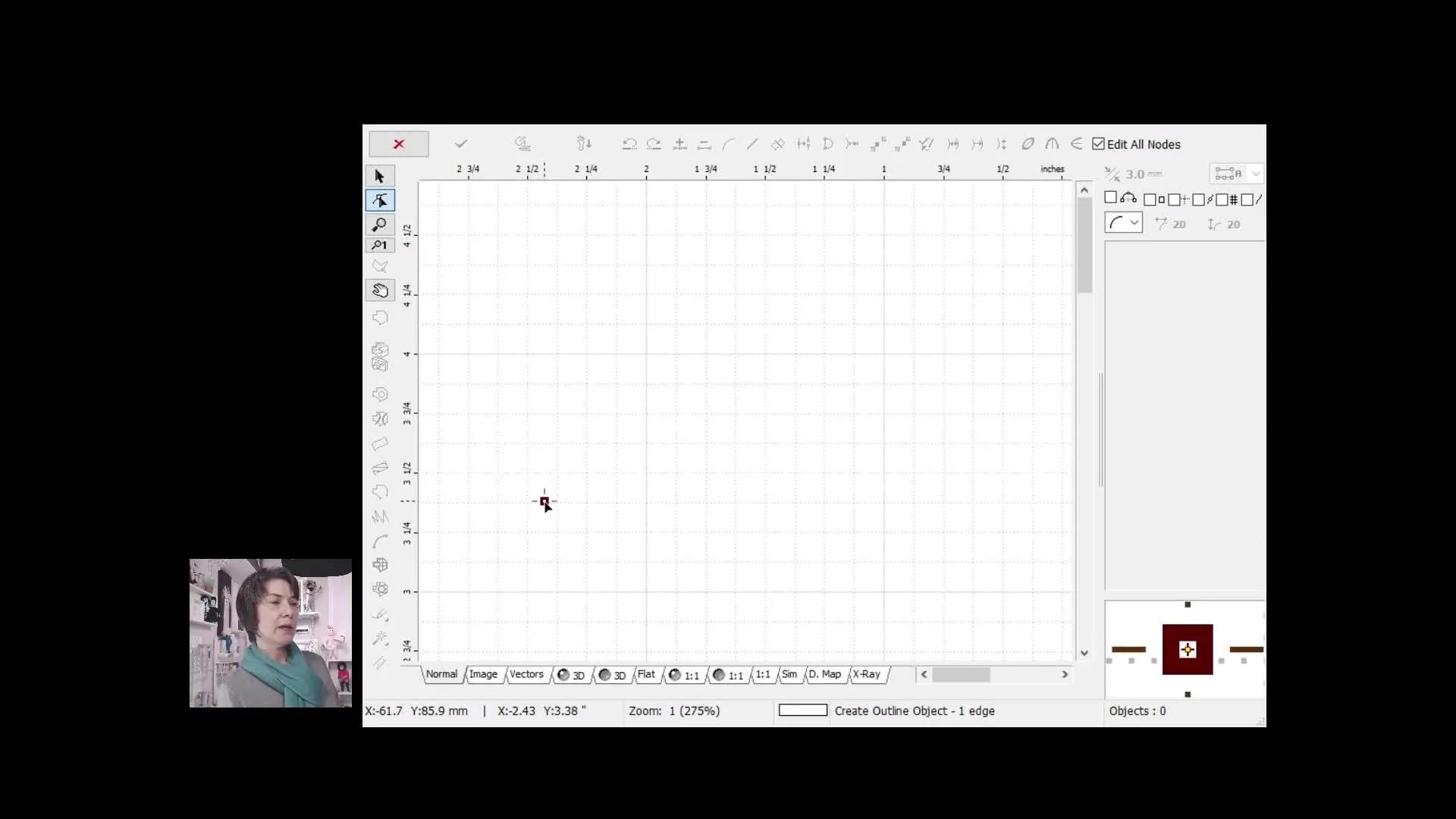The image size is (1456, 819).
Task: Switch to the X-Ray view tab
Action: pyautogui.click(x=867, y=674)
